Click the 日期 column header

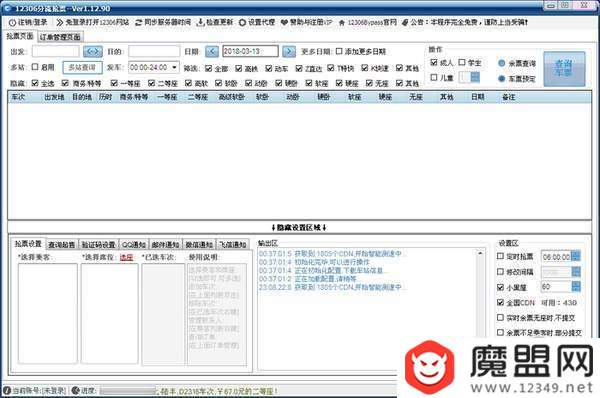[478, 97]
